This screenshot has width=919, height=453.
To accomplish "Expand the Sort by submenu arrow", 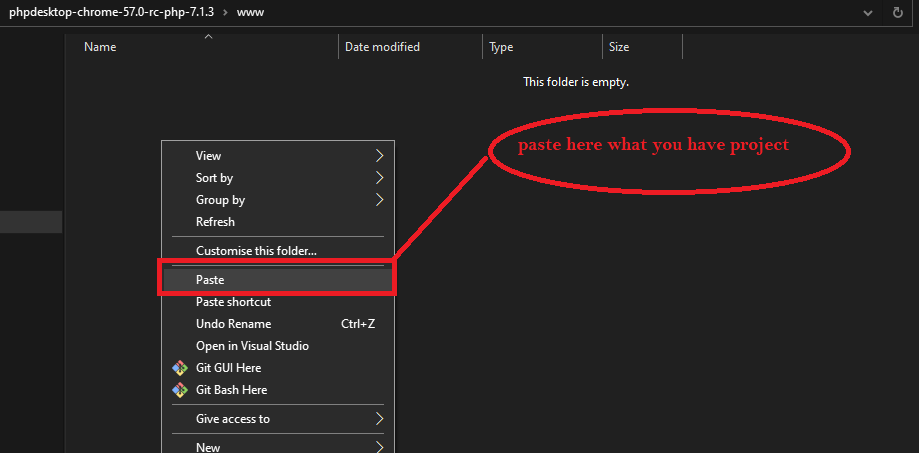I will tap(379, 178).
